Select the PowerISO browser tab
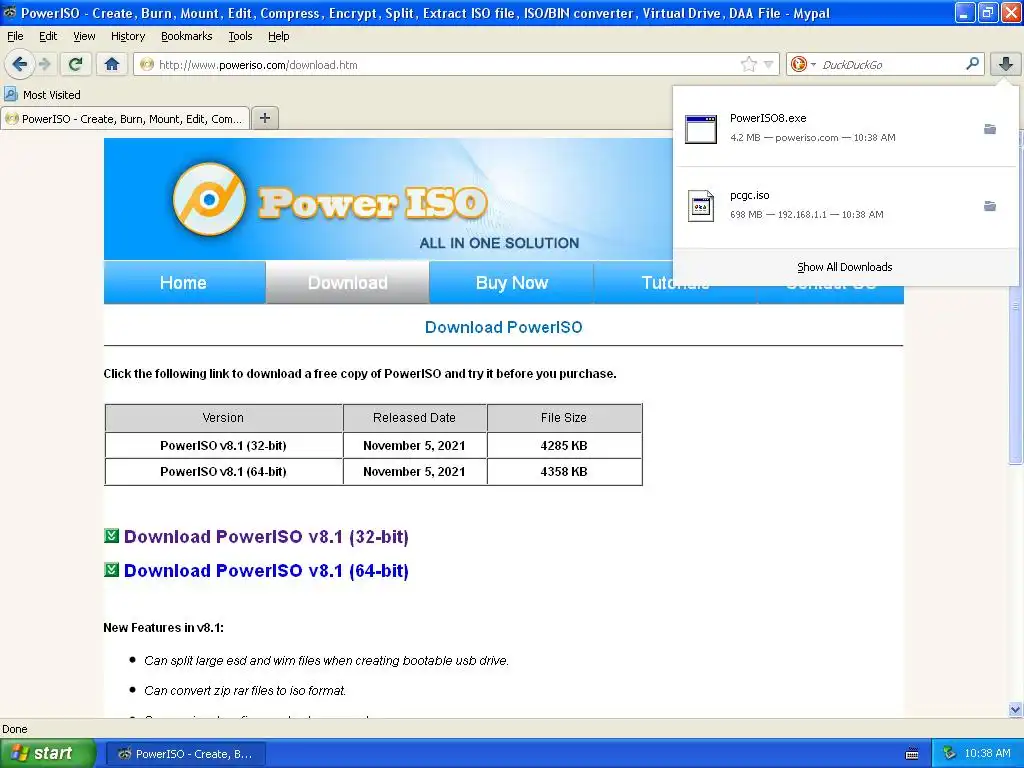Image resolution: width=1024 pixels, height=768 pixels. coord(125,119)
